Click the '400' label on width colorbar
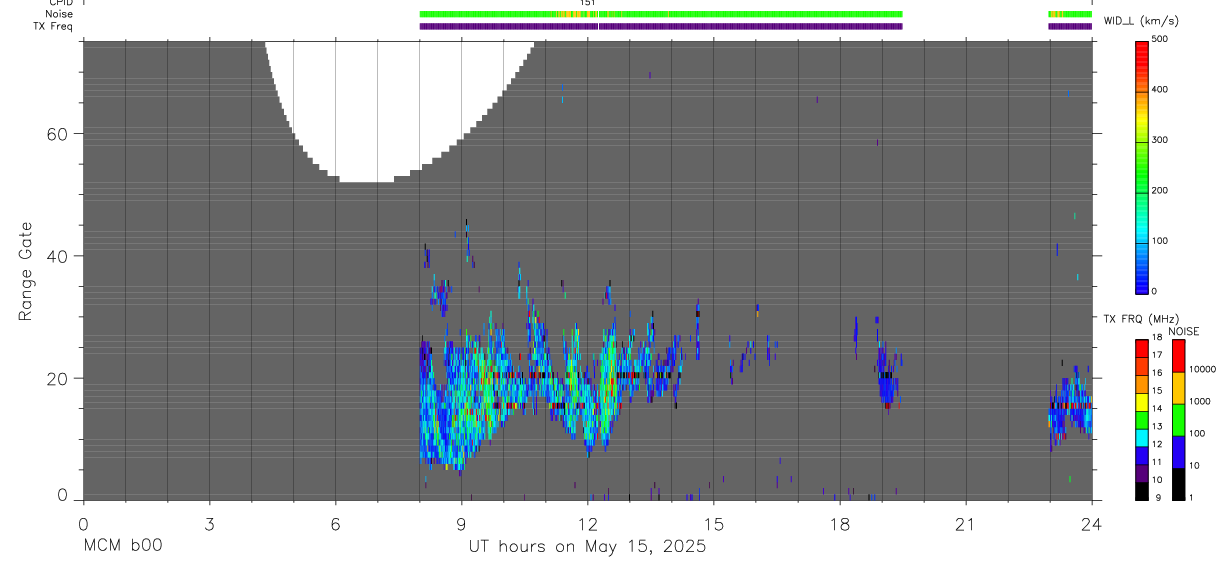This screenshot has width=1228, height=567. 1160,90
